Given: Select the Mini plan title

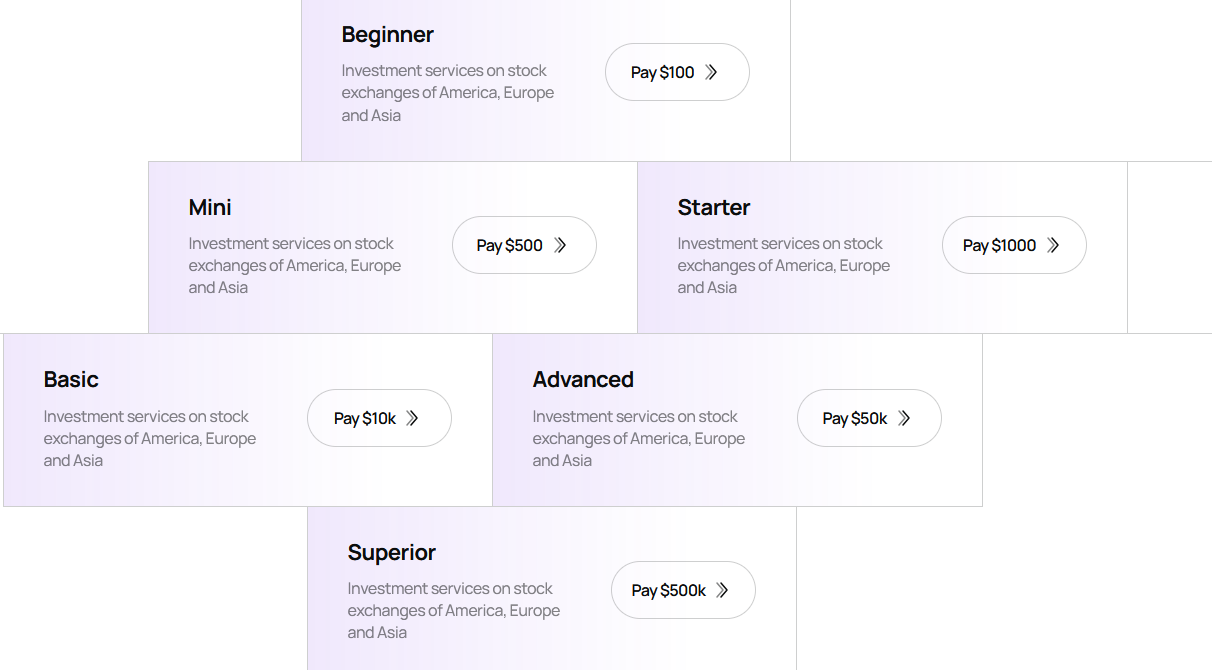Looking at the screenshot, I should click(210, 207).
